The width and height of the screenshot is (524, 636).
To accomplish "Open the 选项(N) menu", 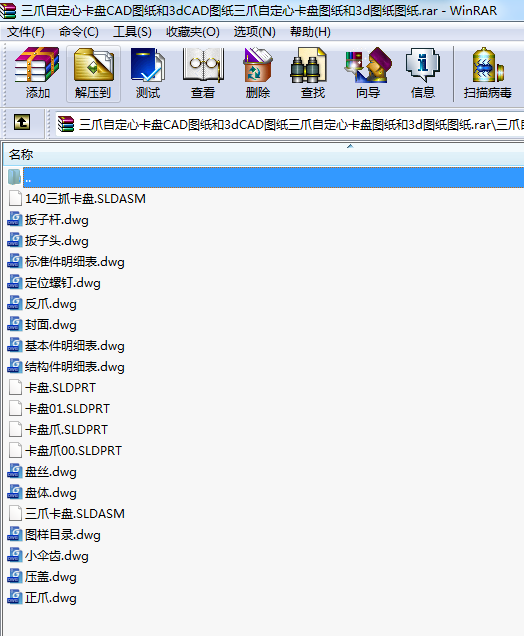I will 254,32.
